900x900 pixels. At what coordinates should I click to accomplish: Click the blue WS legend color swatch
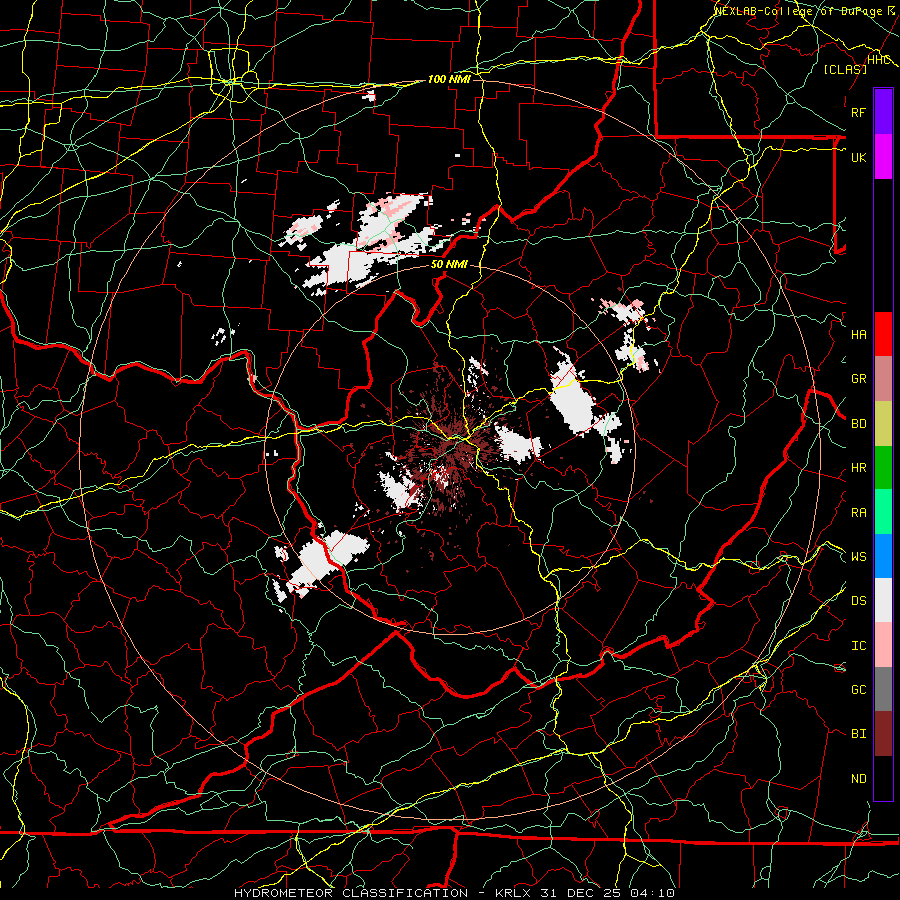click(883, 556)
